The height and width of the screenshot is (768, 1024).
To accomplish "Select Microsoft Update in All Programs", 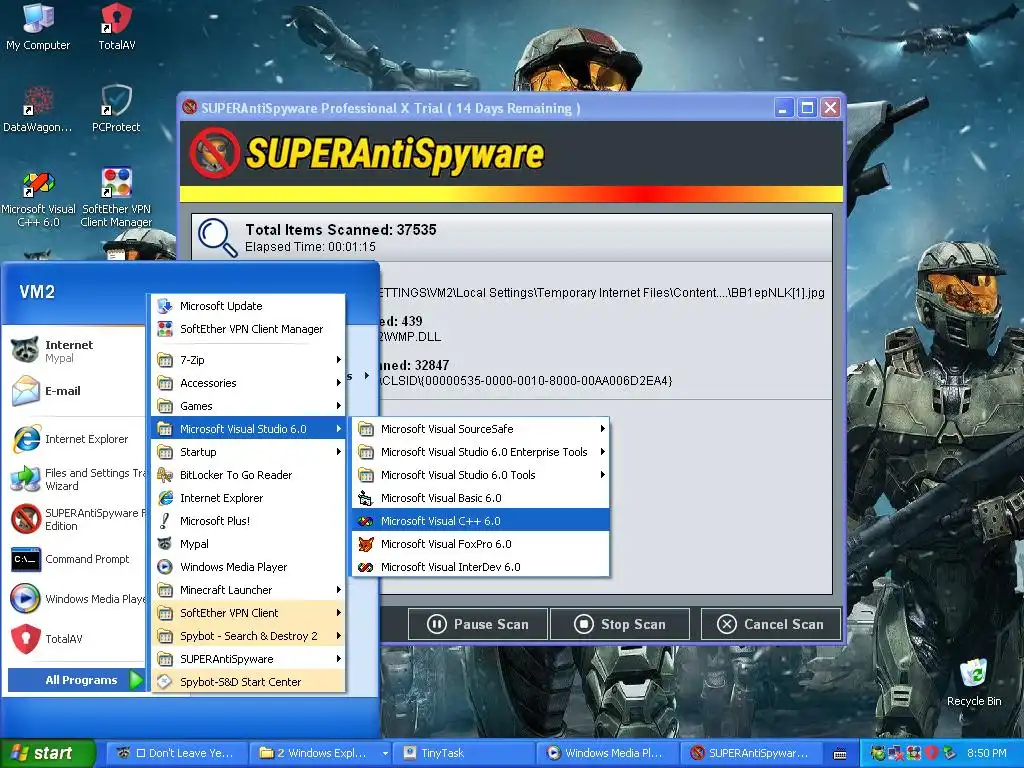I will point(249,306).
